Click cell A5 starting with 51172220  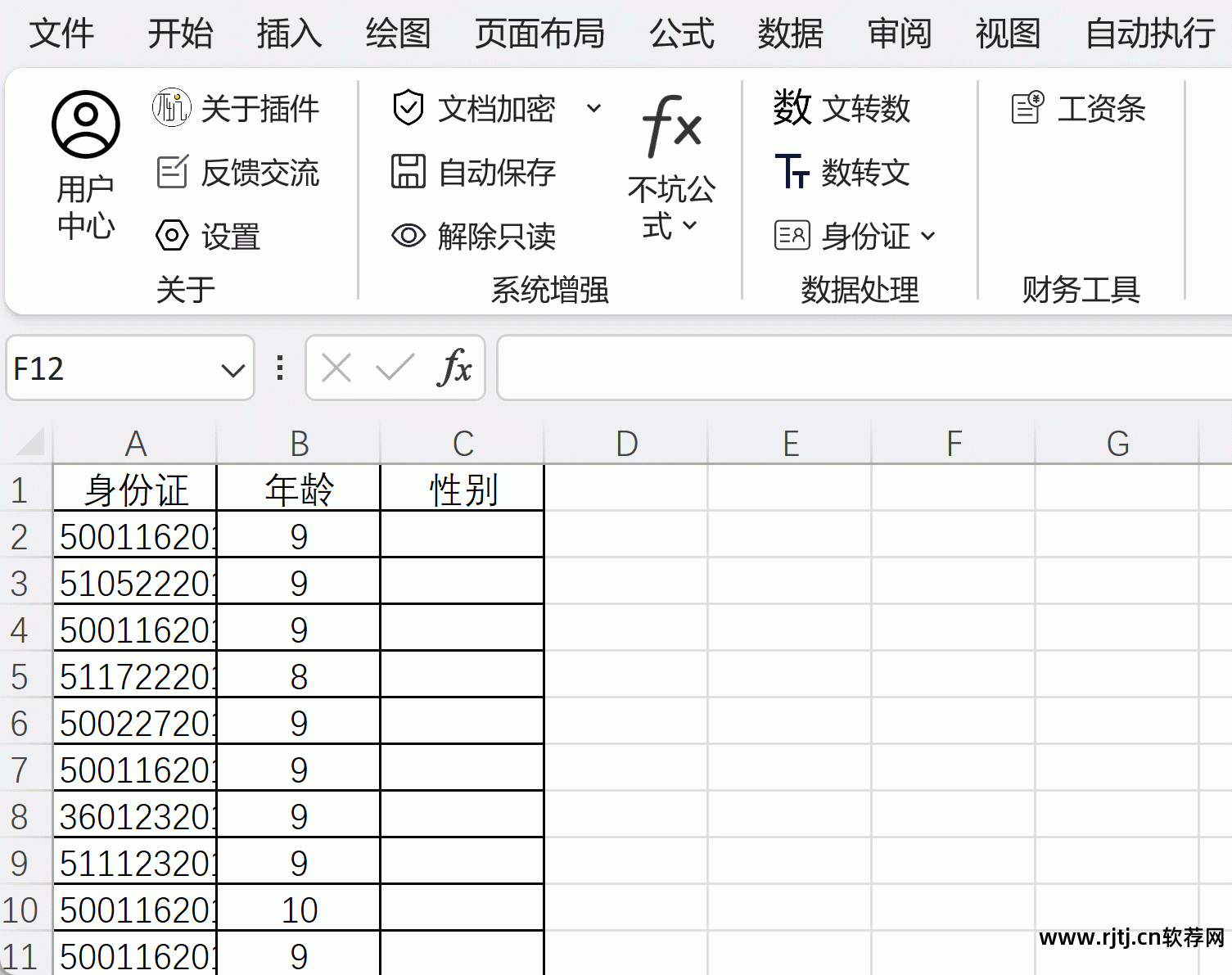click(135, 676)
